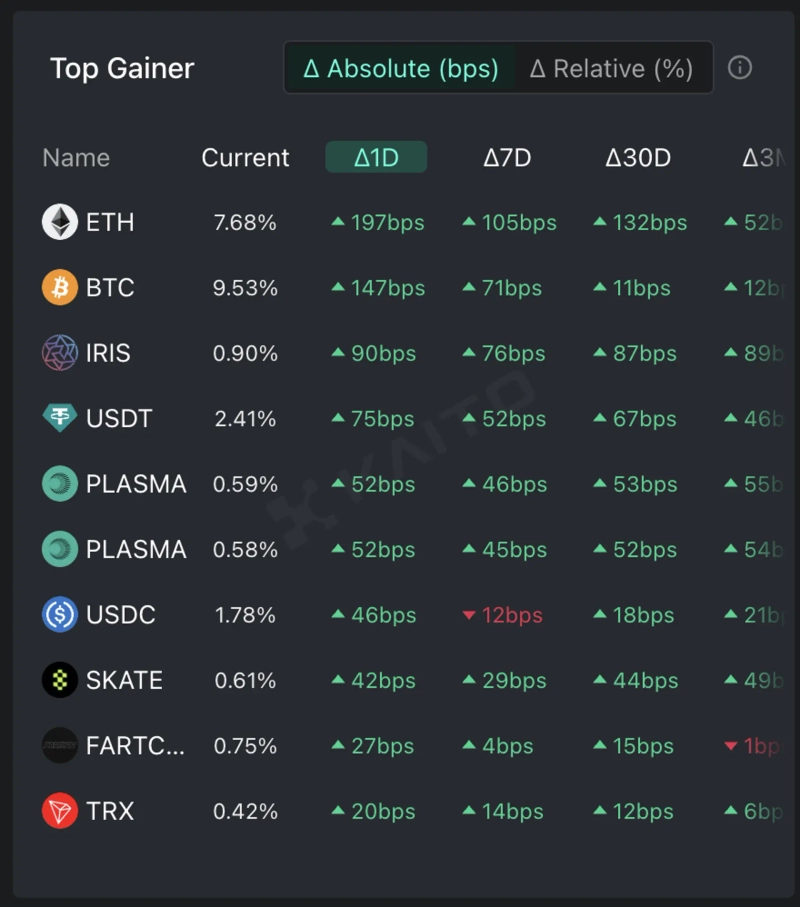Viewport: 800px width, 907px height.
Task: Open the PLASMA row showing 0.59%
Action: click(x=136, y=484)
